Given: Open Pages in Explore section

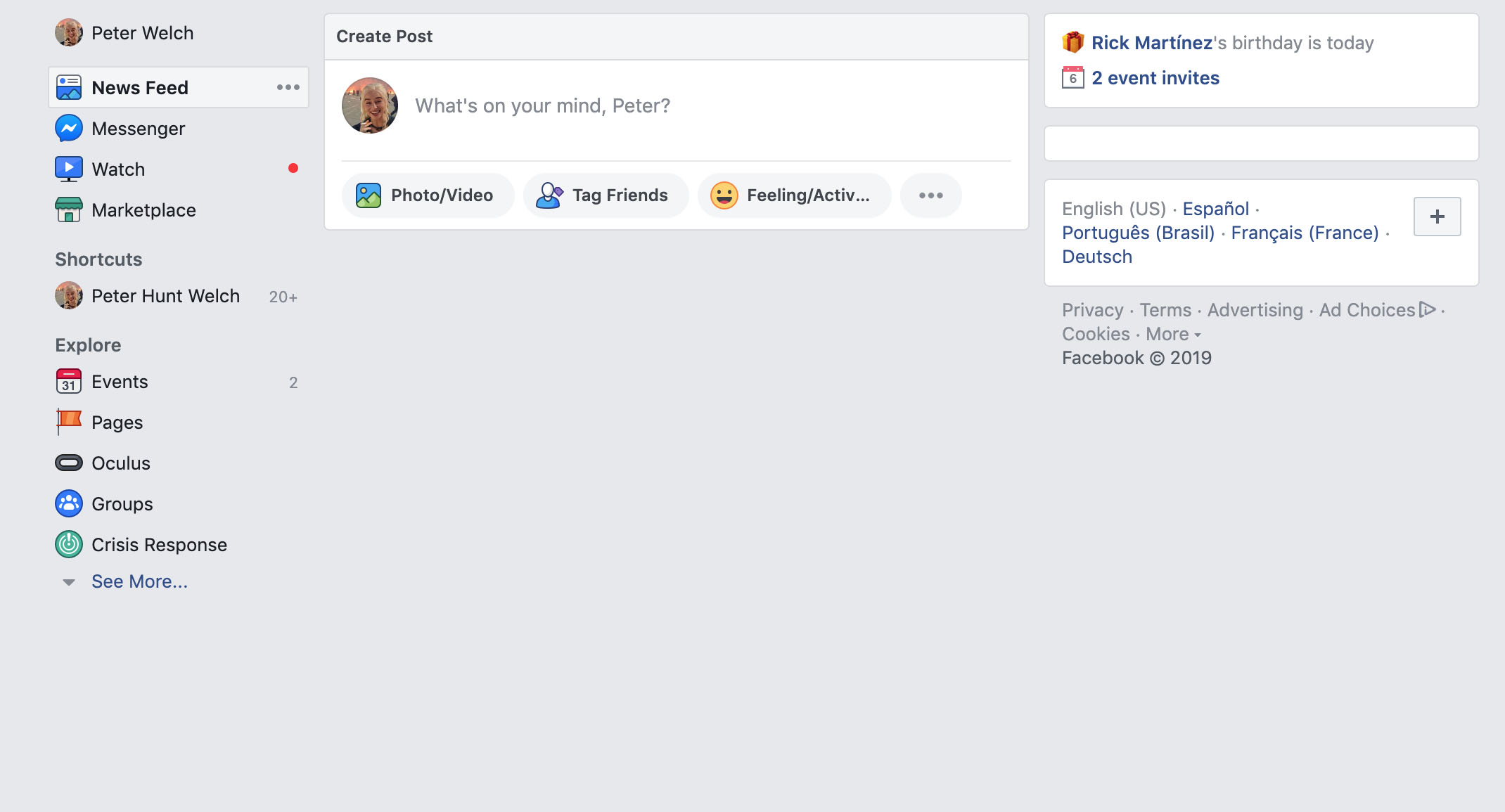Looking at the screenshot, I should tap(117, 423).
